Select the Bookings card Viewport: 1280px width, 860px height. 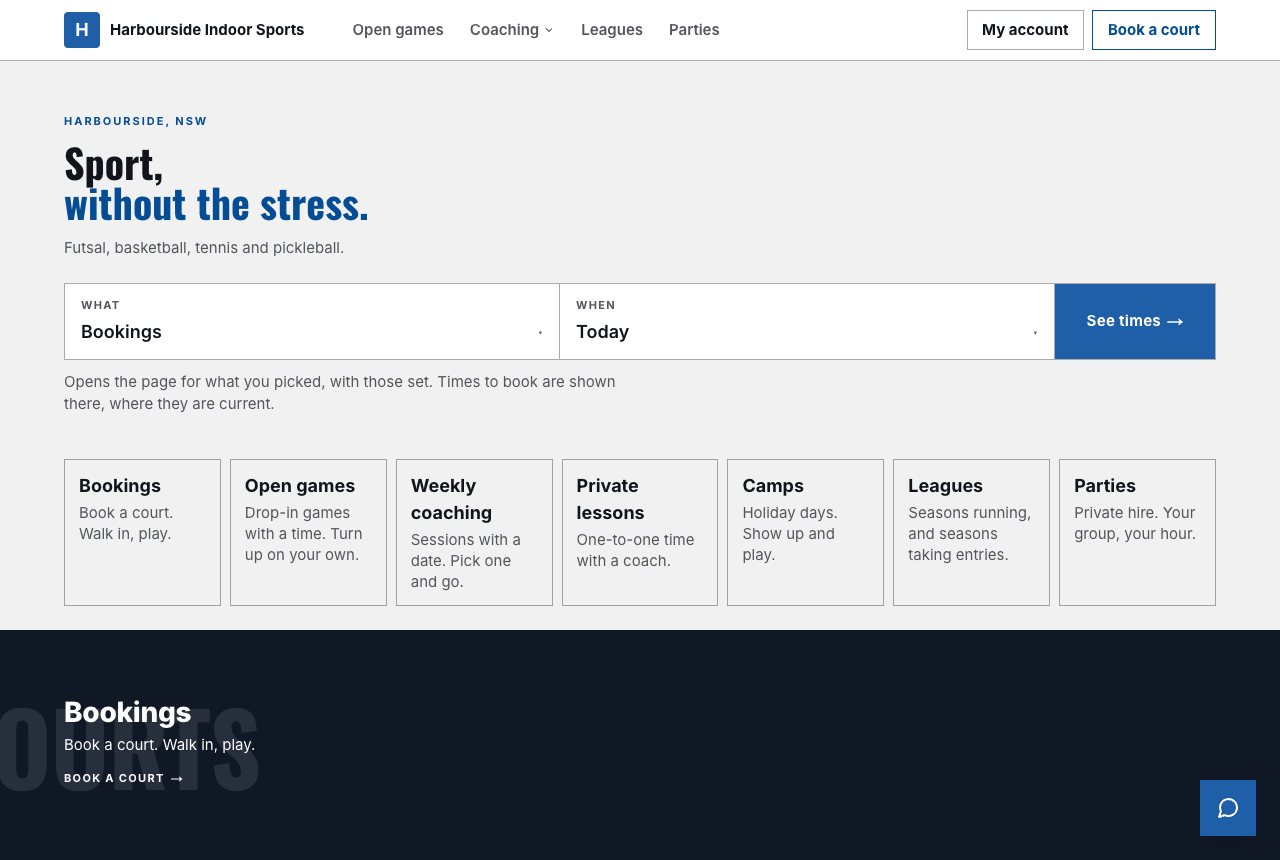coord(142,532)
